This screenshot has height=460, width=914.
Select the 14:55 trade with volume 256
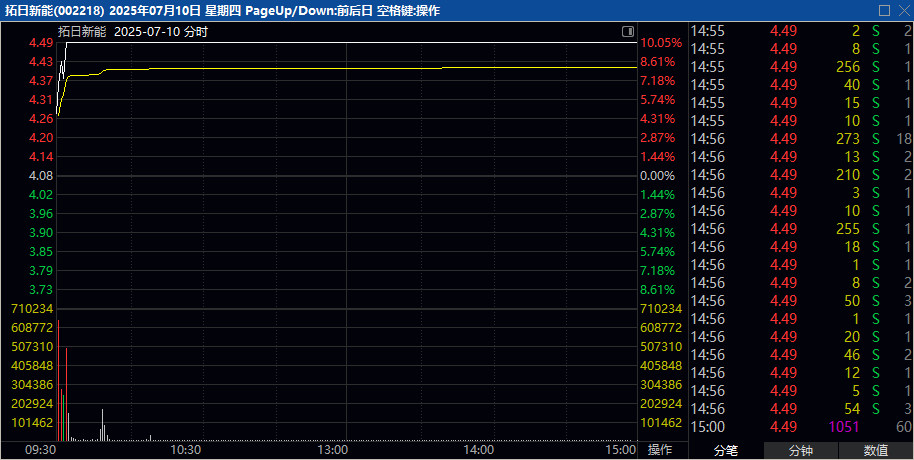point(800,66)
